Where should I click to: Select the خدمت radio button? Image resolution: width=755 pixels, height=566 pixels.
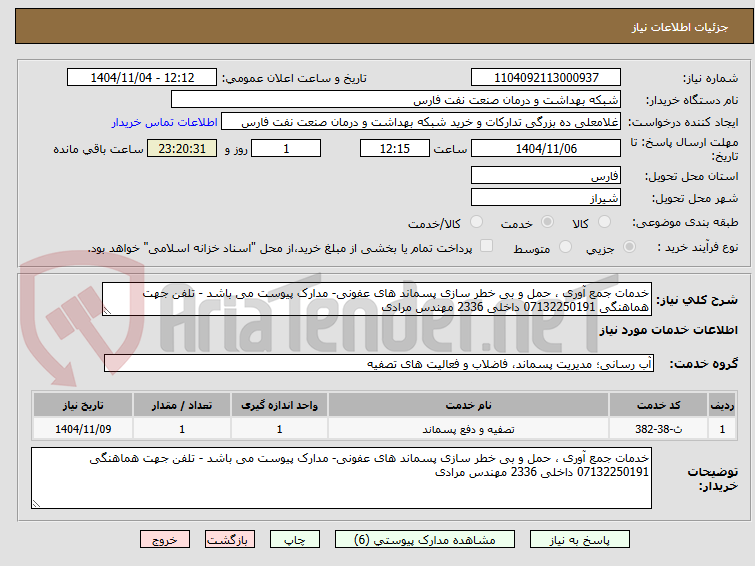pos(547,222)
